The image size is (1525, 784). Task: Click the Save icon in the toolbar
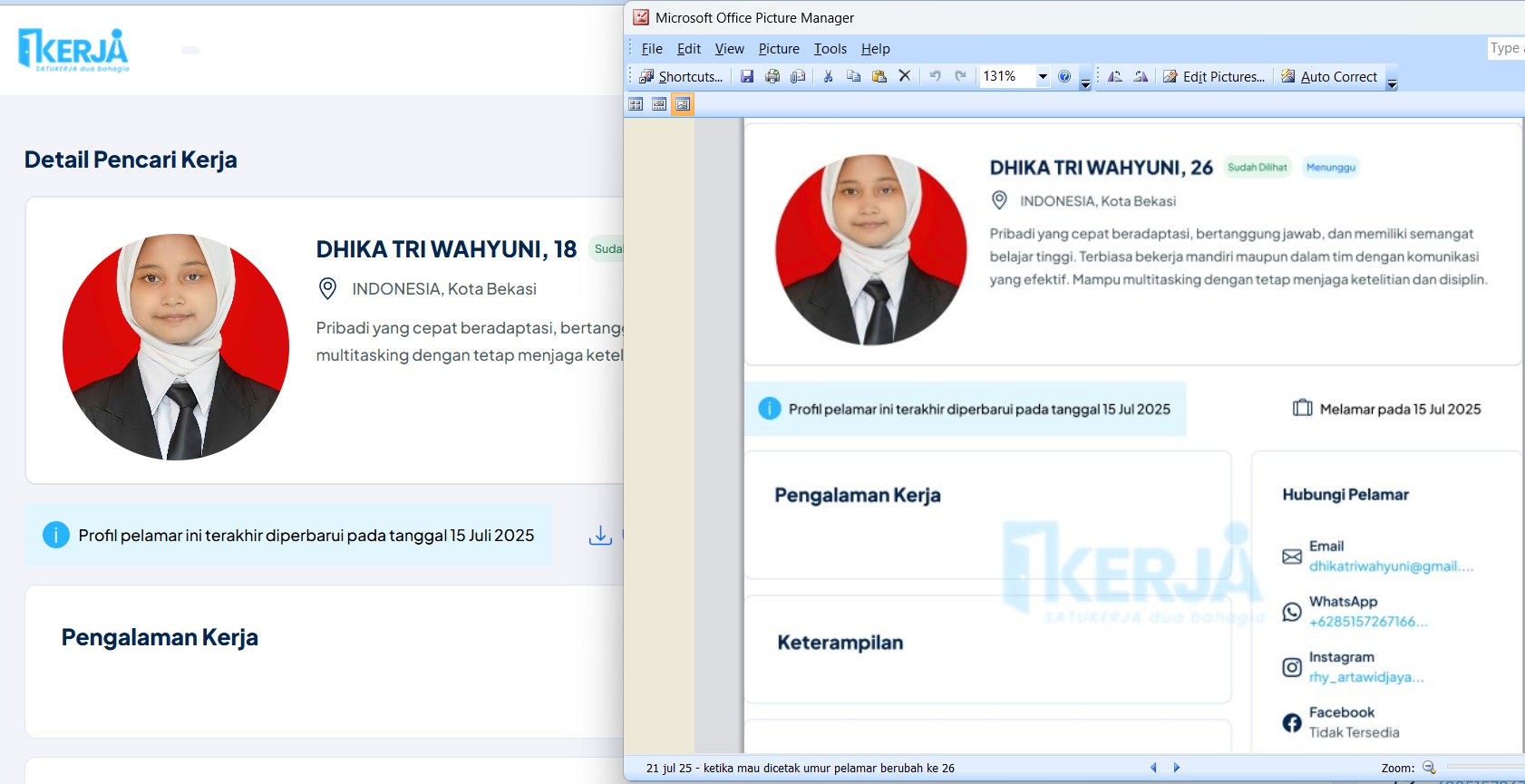pyautogui.click(x=747, y=77)
